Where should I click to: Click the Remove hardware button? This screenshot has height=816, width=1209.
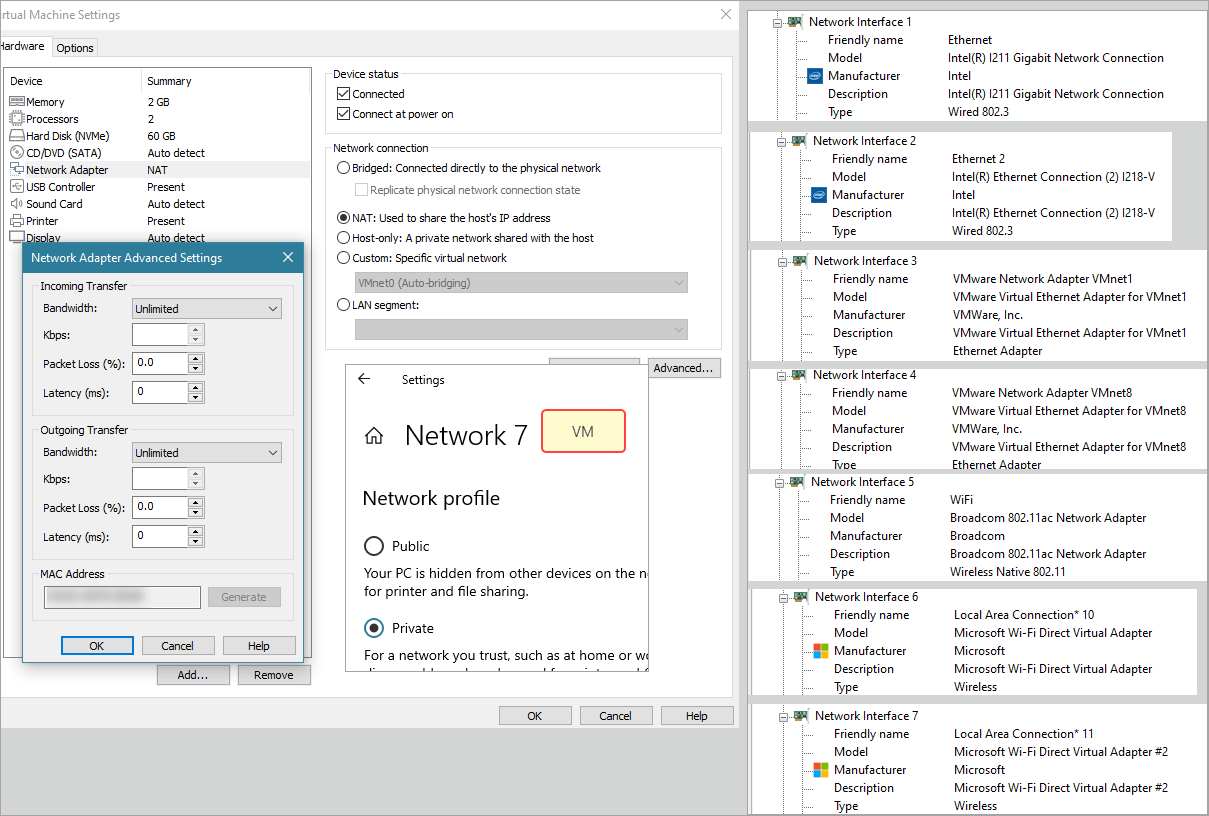274,675
